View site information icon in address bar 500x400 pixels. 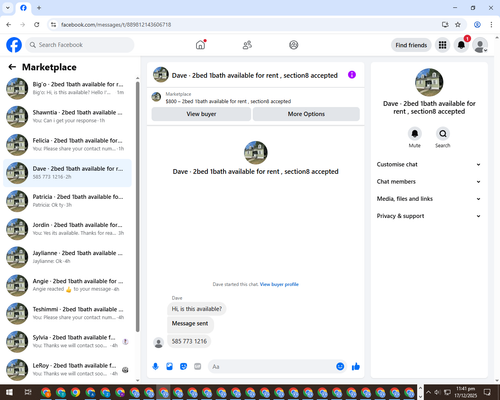(53, 25)
